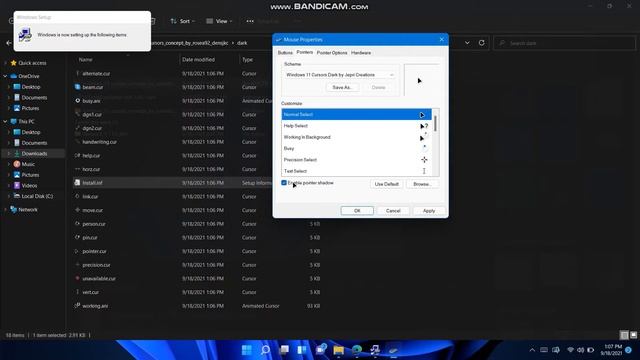The width and height of the screenshot is (640, 360).
Task: Open the Windows Start button
Action: click(247, 350)
